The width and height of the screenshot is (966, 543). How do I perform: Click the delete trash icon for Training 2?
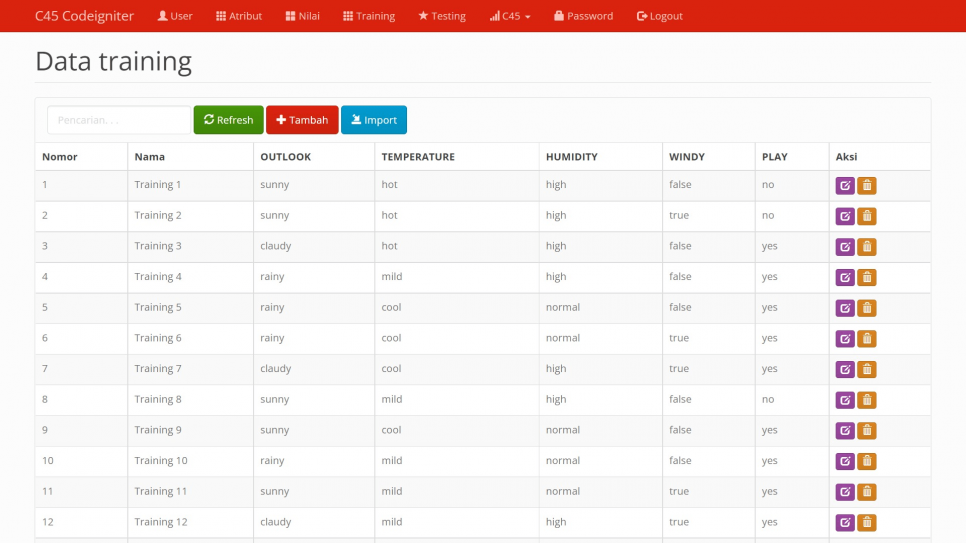coord(867,216)
